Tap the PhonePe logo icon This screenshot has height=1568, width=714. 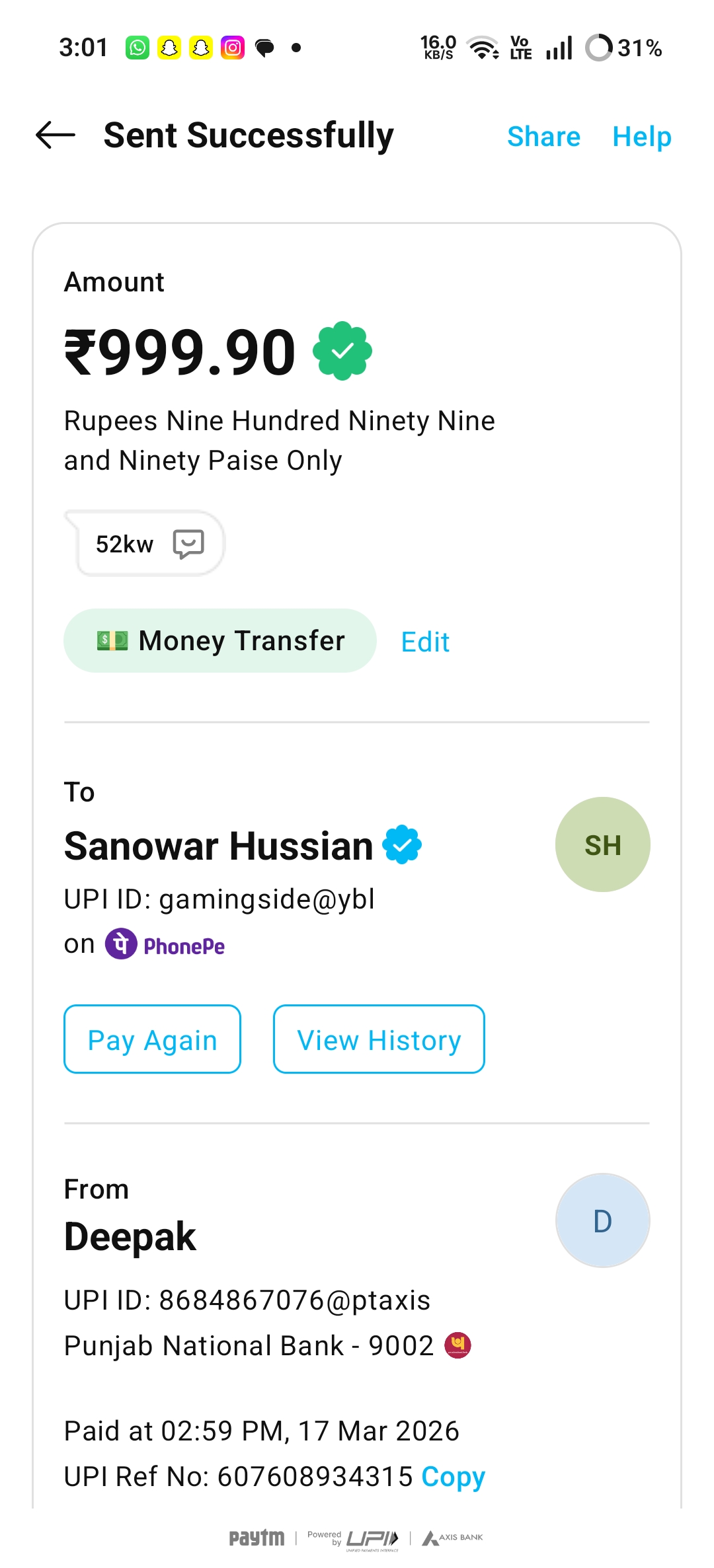point(122,944)
